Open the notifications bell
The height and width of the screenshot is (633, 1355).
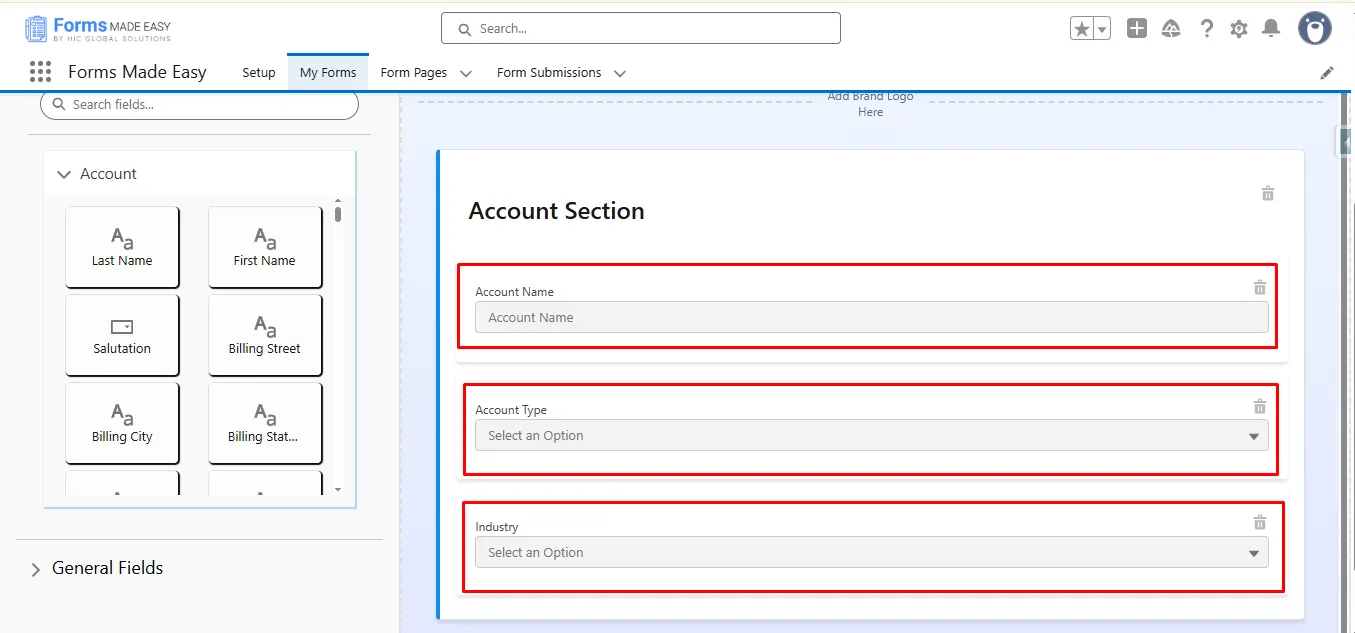point(1271,29)
